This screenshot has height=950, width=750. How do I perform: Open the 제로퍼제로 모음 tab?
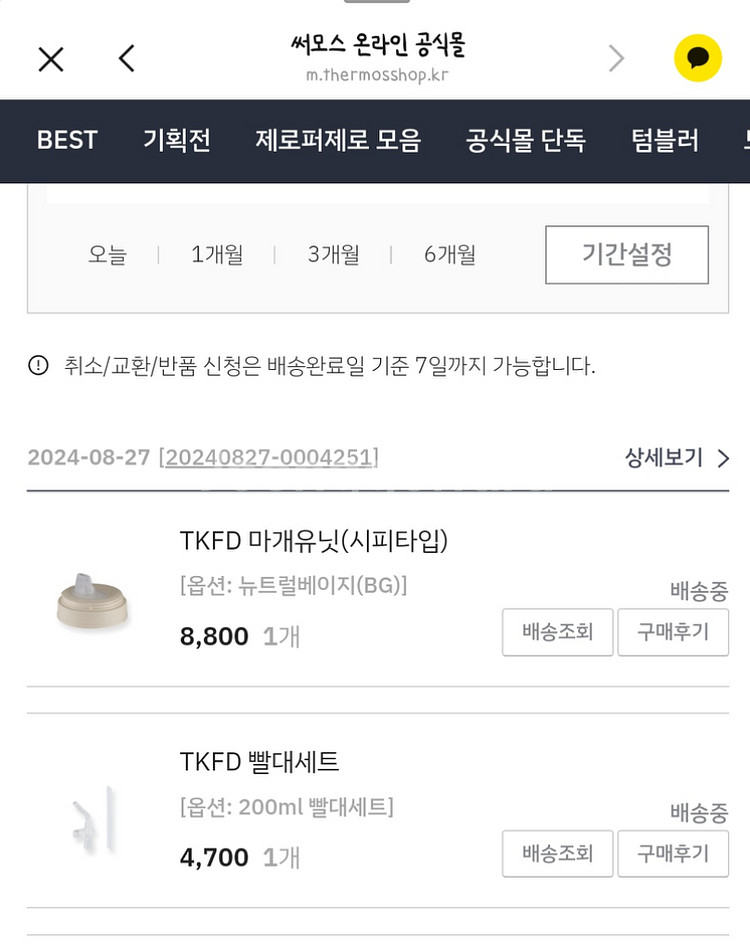337,141
